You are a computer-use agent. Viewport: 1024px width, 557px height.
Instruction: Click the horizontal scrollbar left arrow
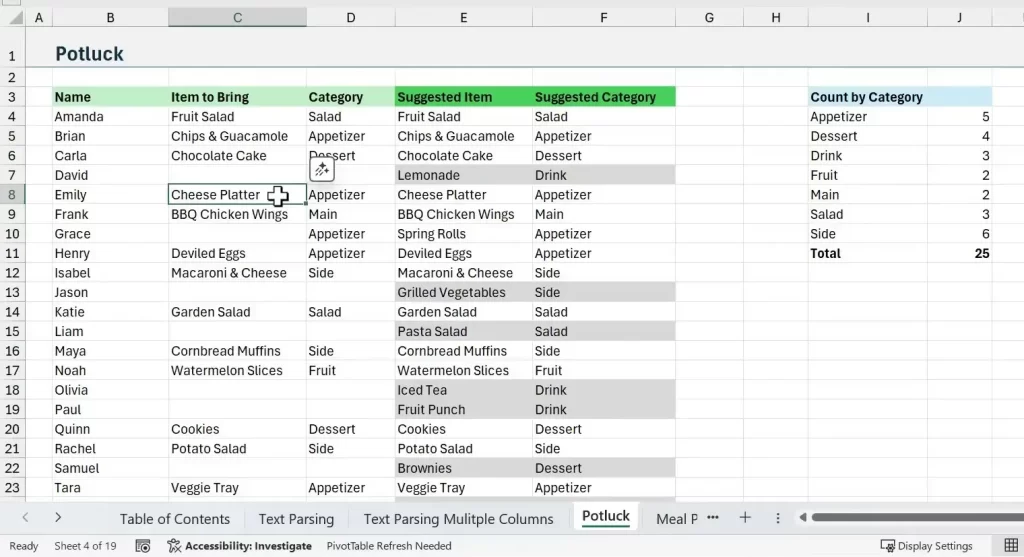(x=802, y=518)
